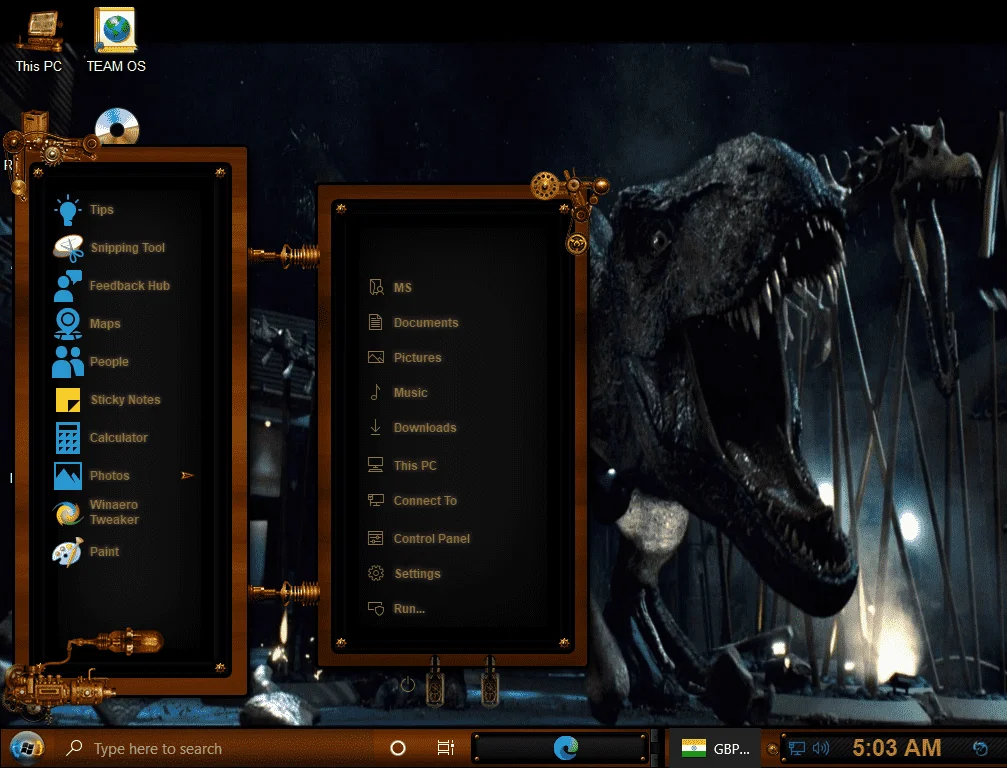Open Microsoft Edge from taskbar
The width and height of the screenshot is (1007, 768).
tap(566, 748)
